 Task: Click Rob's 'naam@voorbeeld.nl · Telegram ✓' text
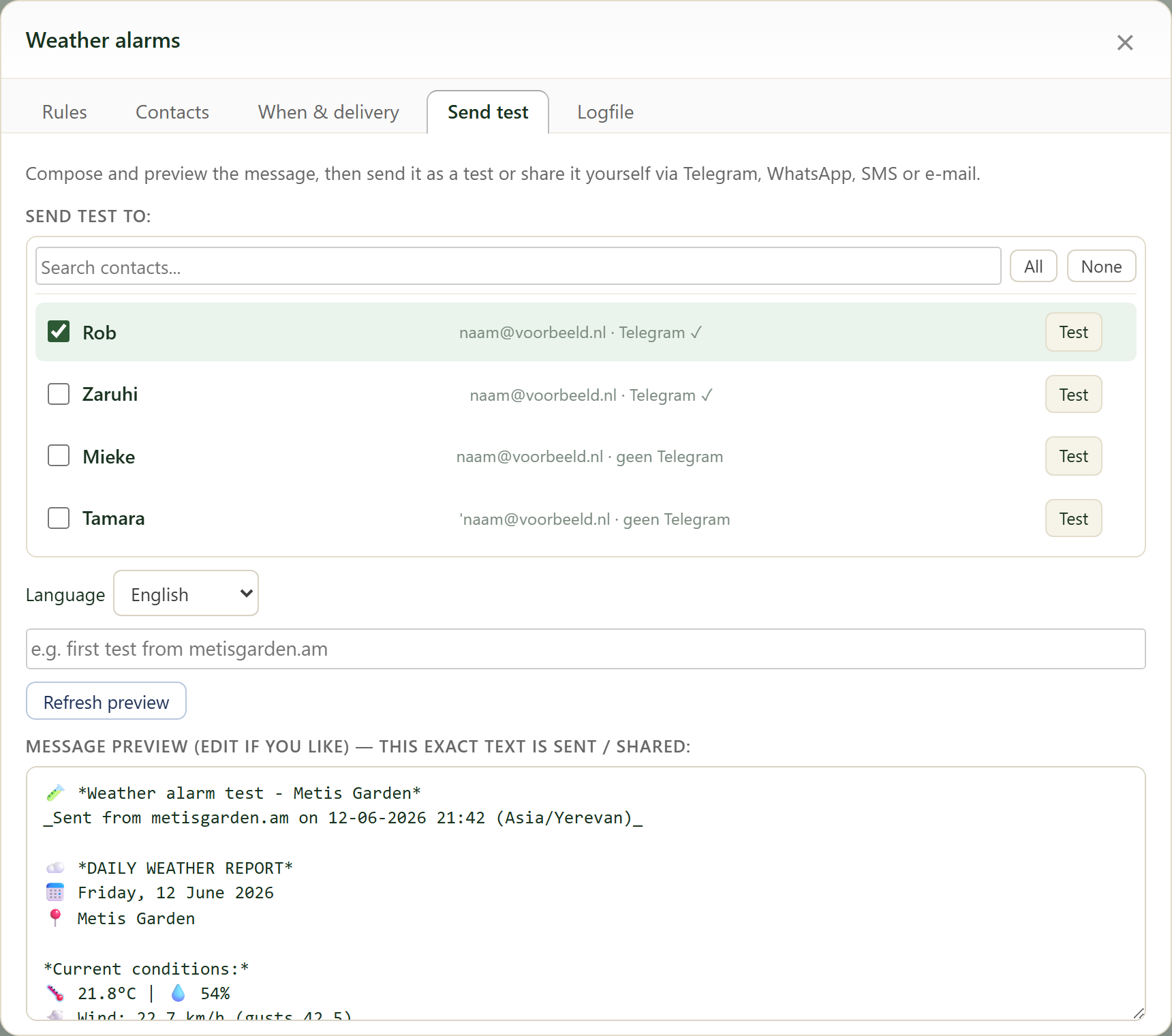(x=581, y=333)
